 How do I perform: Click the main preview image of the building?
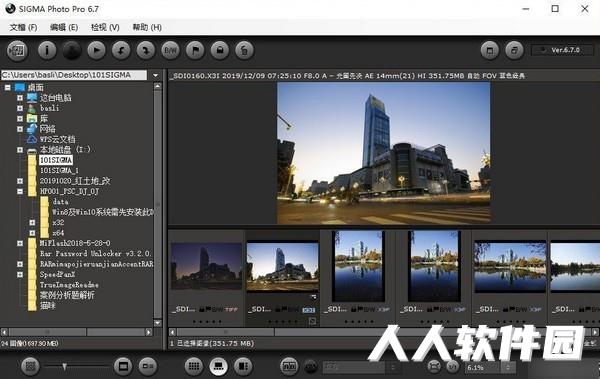pos(383,153)
